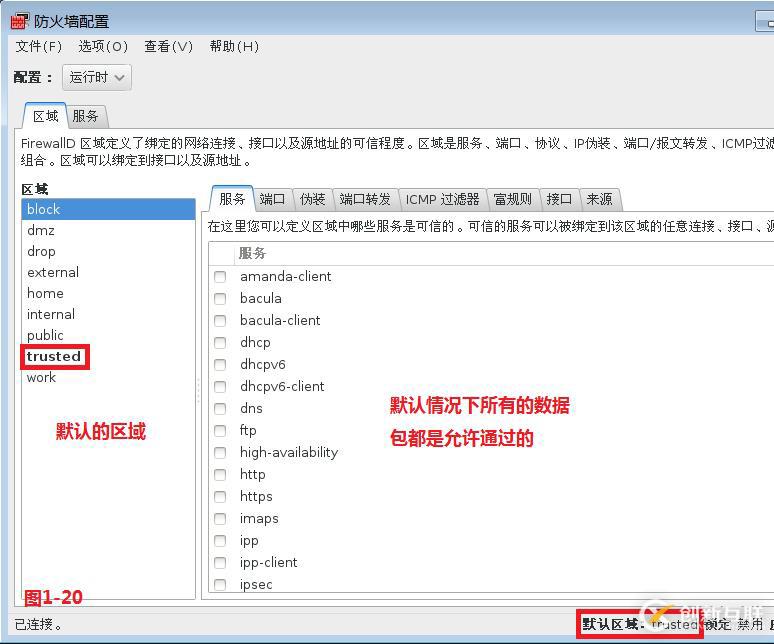Enable the dhcp service checkbox
This screenshot has height=644, width=774.
220,342
